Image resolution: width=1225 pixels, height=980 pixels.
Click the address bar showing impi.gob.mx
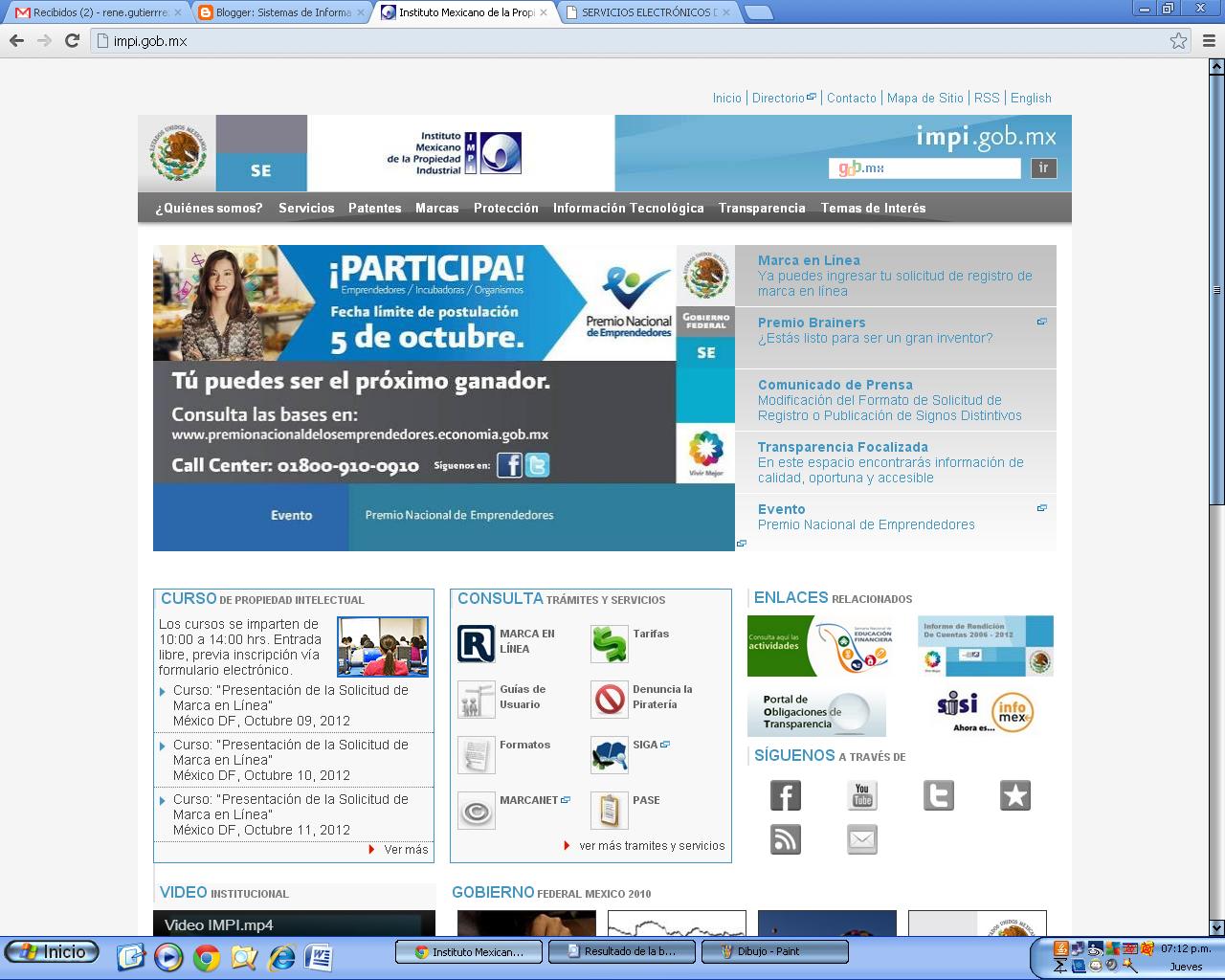coord(627,40)
